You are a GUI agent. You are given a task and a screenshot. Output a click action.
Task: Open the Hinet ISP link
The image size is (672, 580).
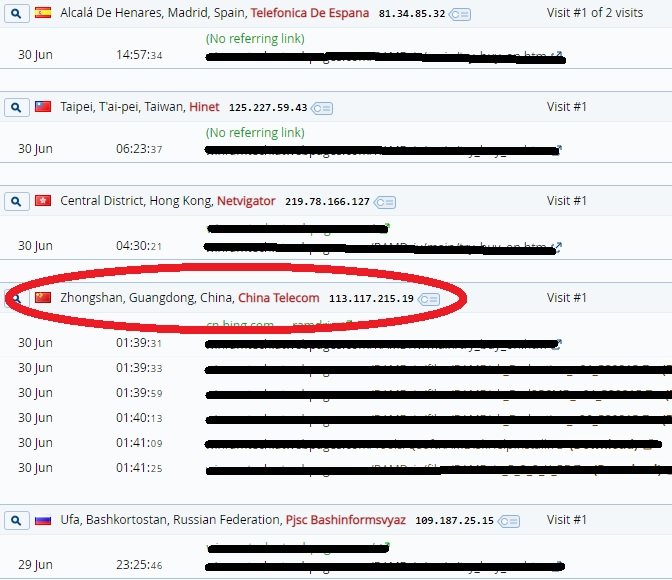204,107
